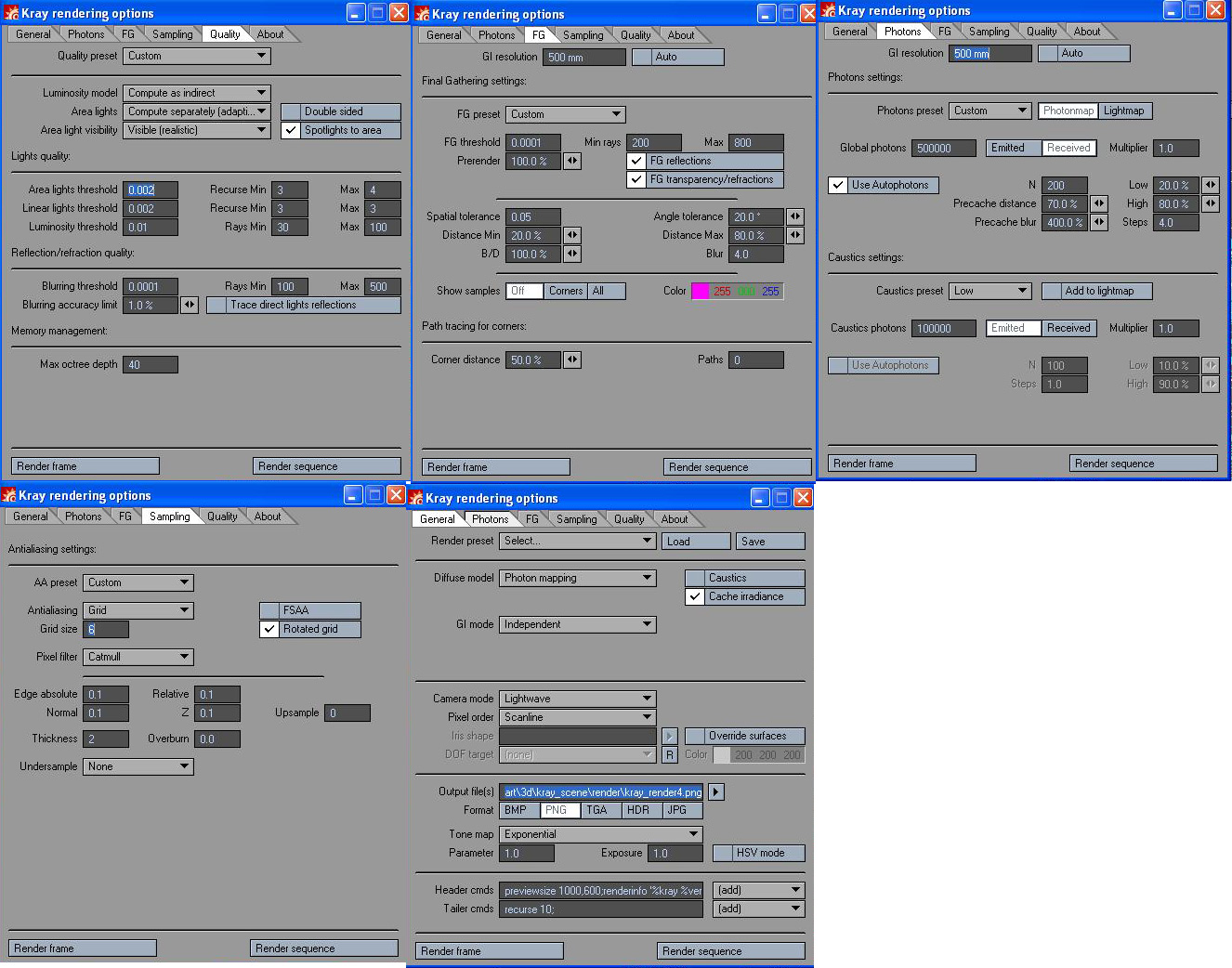Click the Load render preset button

pos(696,542)
